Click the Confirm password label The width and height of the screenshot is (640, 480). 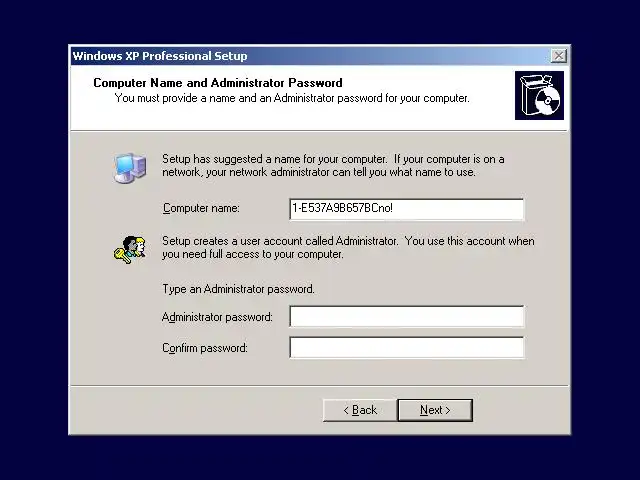click(205, 348)
